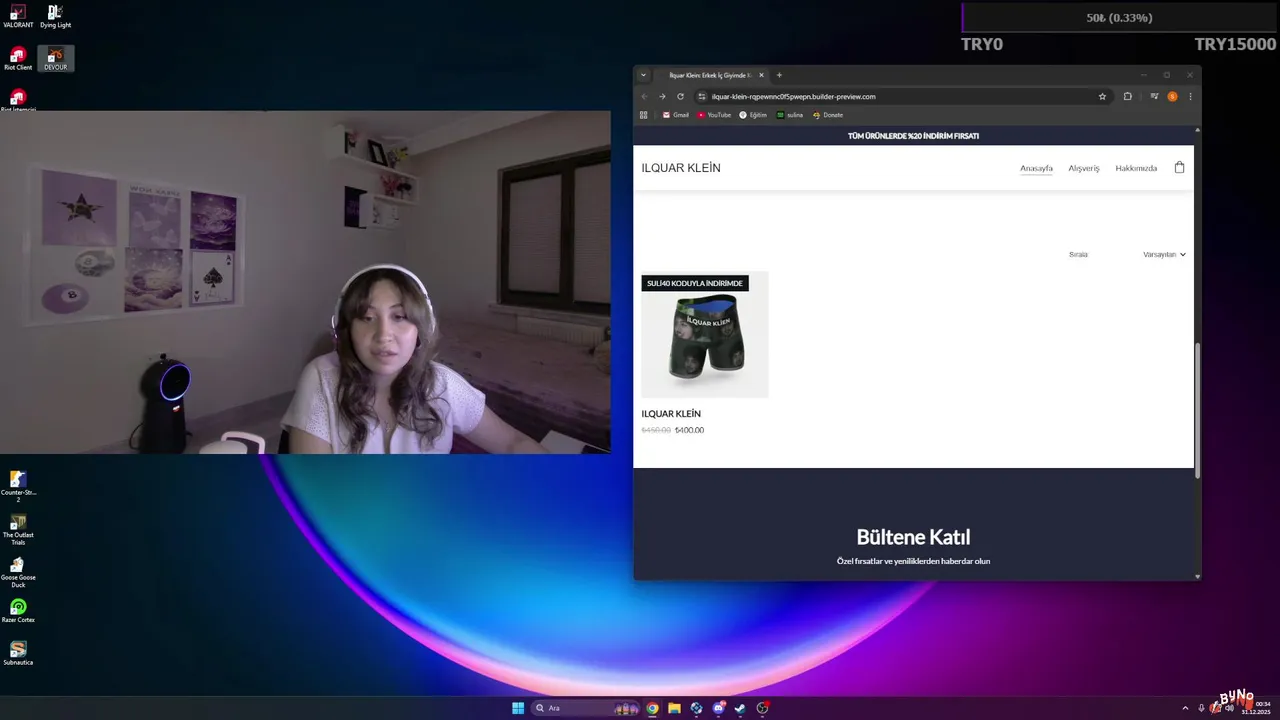The width and height of the screenshot is (1280, 720).
Task: Open the tab search dropdown in Chrome
Action: coord(643,75)
